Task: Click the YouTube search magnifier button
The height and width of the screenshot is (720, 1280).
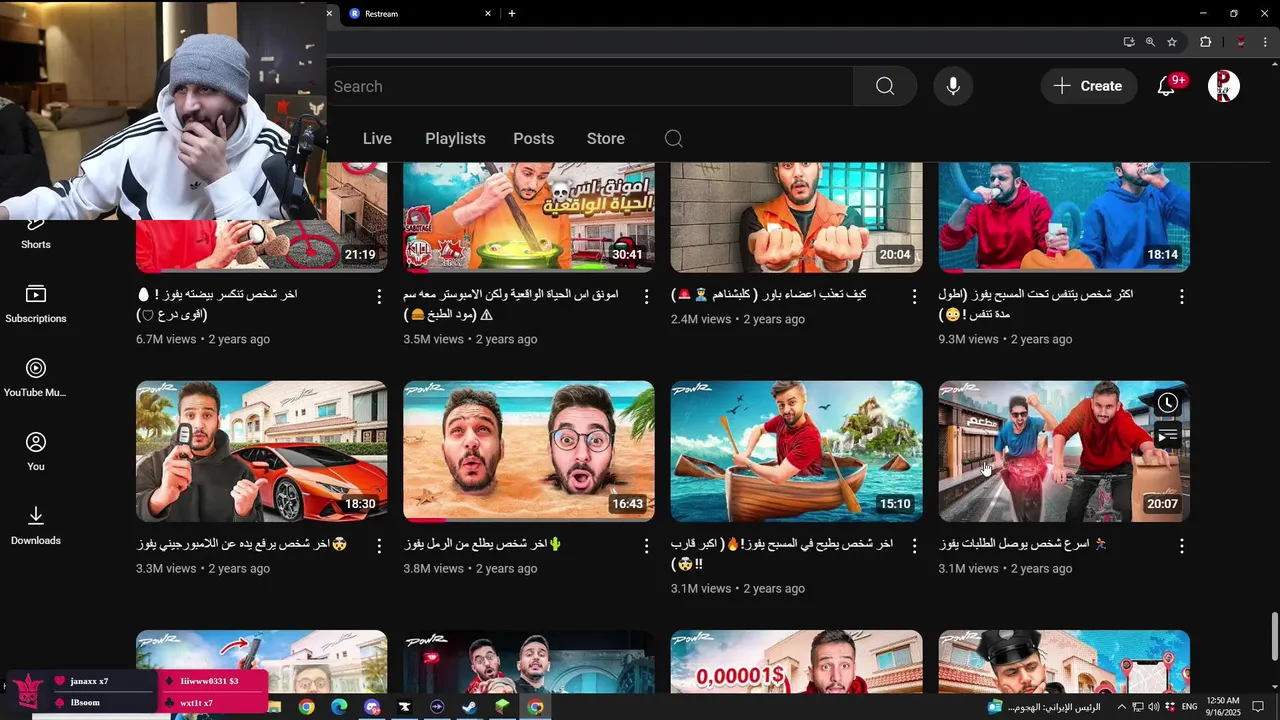Action: pos(885,86)
